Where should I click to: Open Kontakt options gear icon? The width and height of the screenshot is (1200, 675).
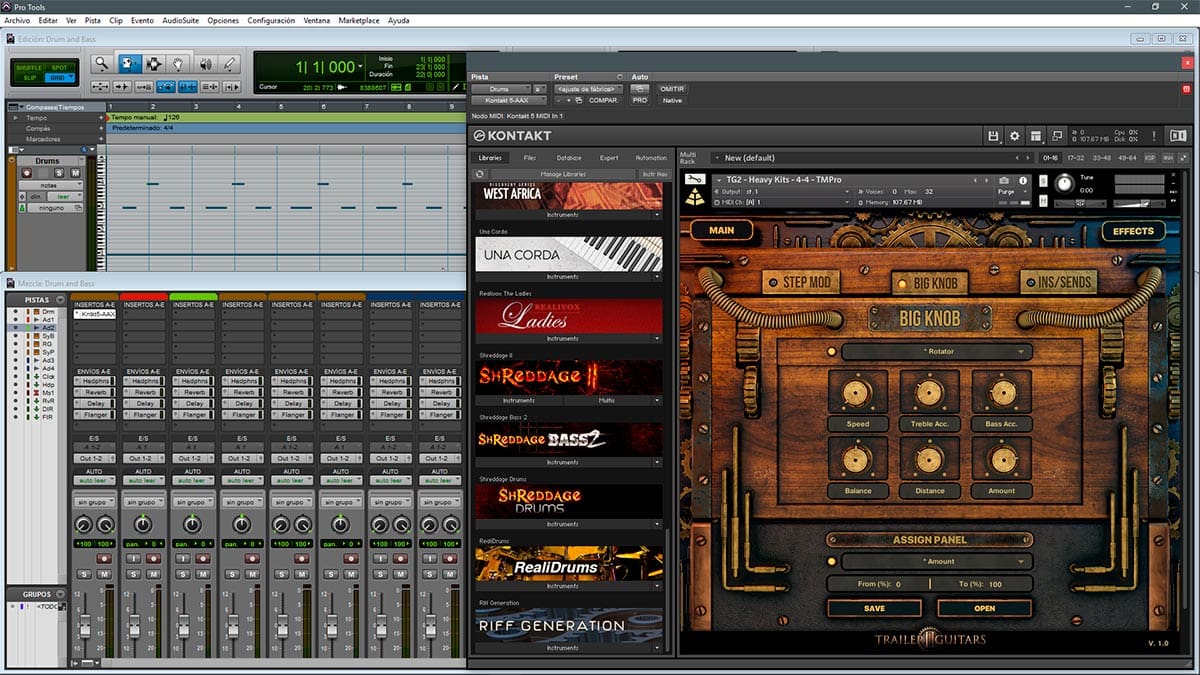click(x=1014, y=136)
